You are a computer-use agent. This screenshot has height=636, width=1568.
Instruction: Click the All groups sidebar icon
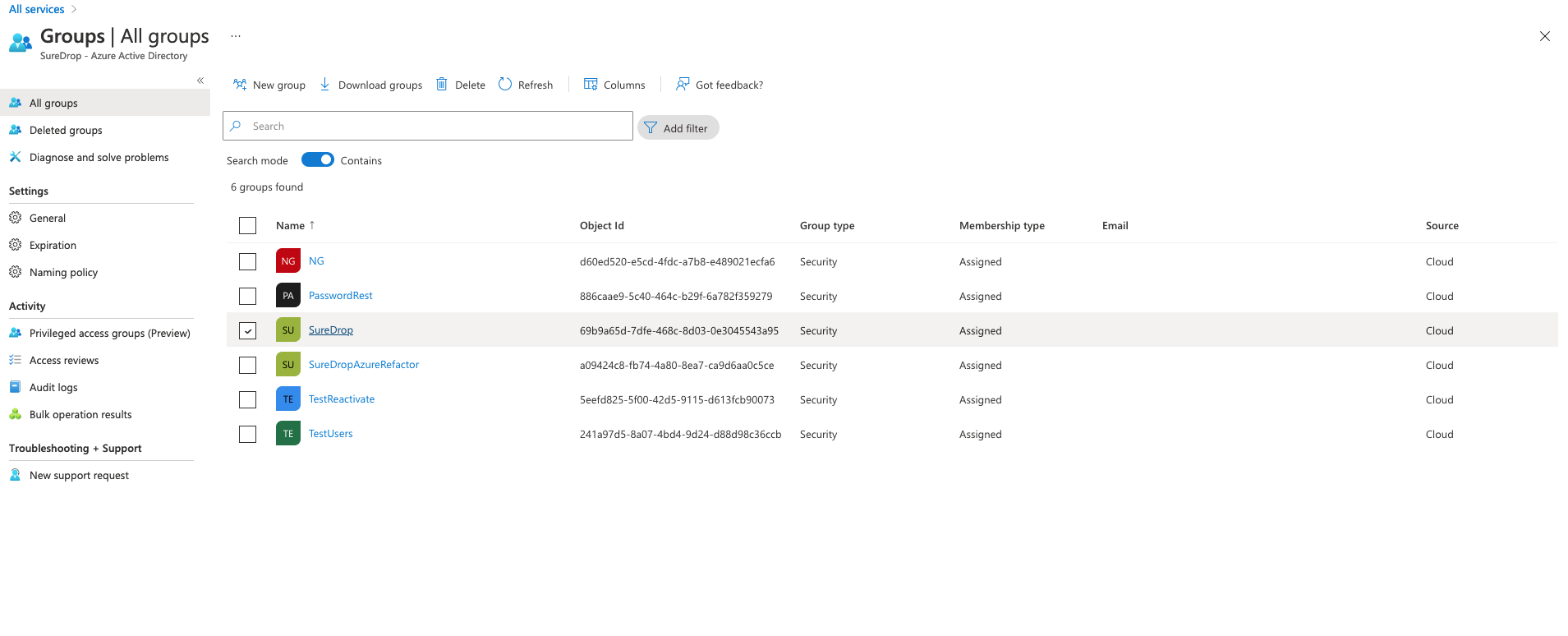[x=15, y=103]
